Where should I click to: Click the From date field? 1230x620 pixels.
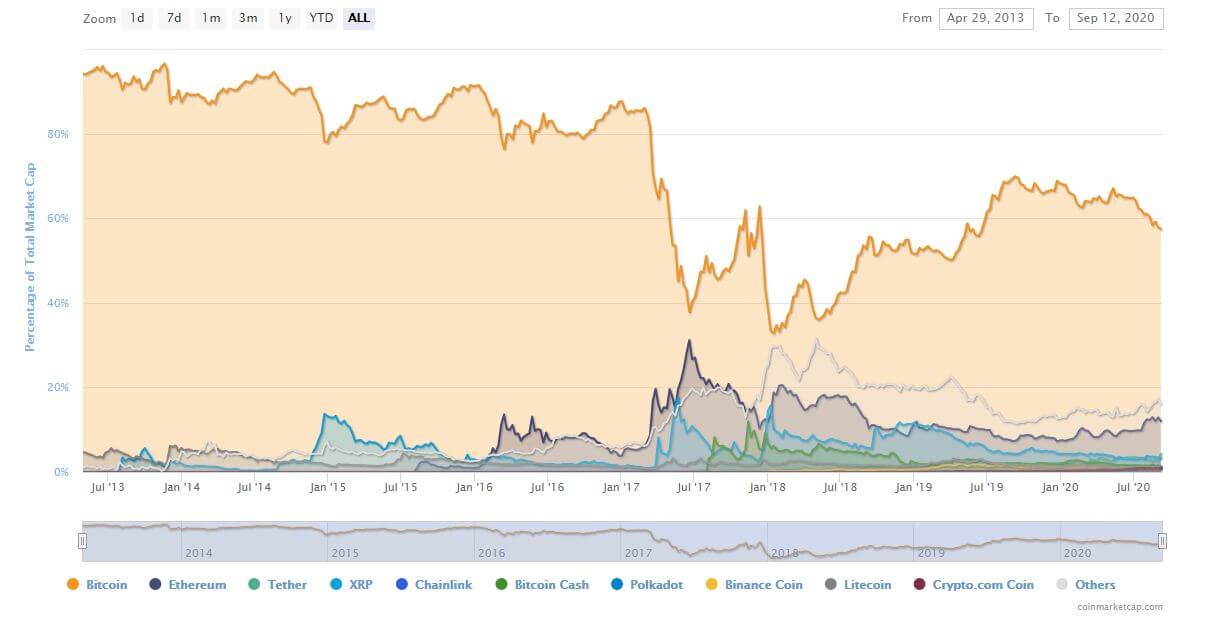point(985,18)
